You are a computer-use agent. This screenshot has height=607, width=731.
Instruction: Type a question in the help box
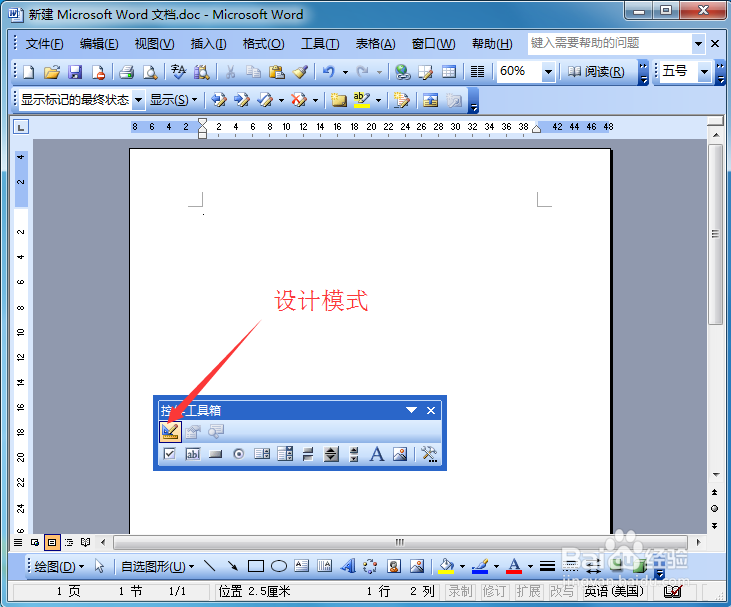point(610,44)
